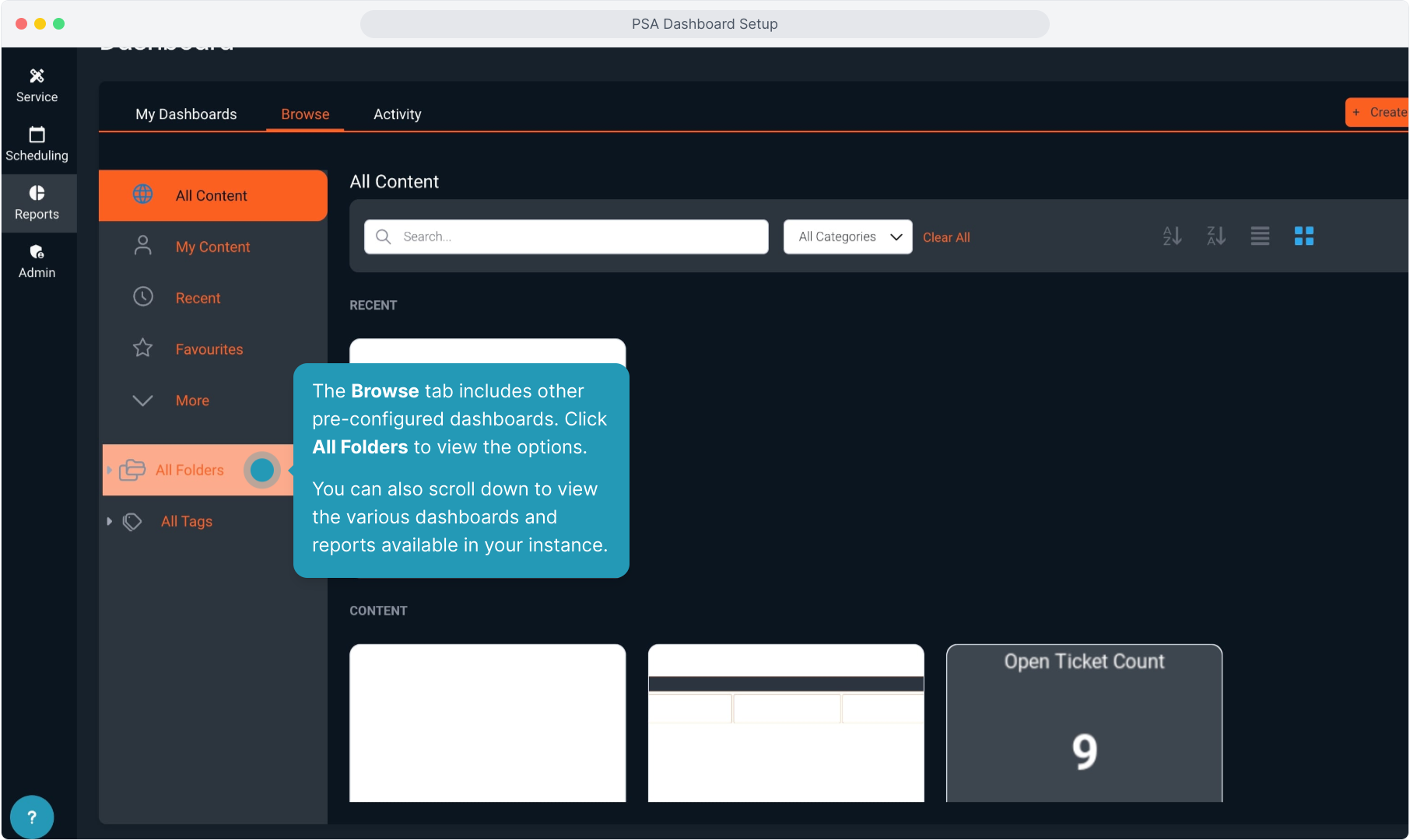
Task: Click the All Tags tag icon
Action: [132, 521]
